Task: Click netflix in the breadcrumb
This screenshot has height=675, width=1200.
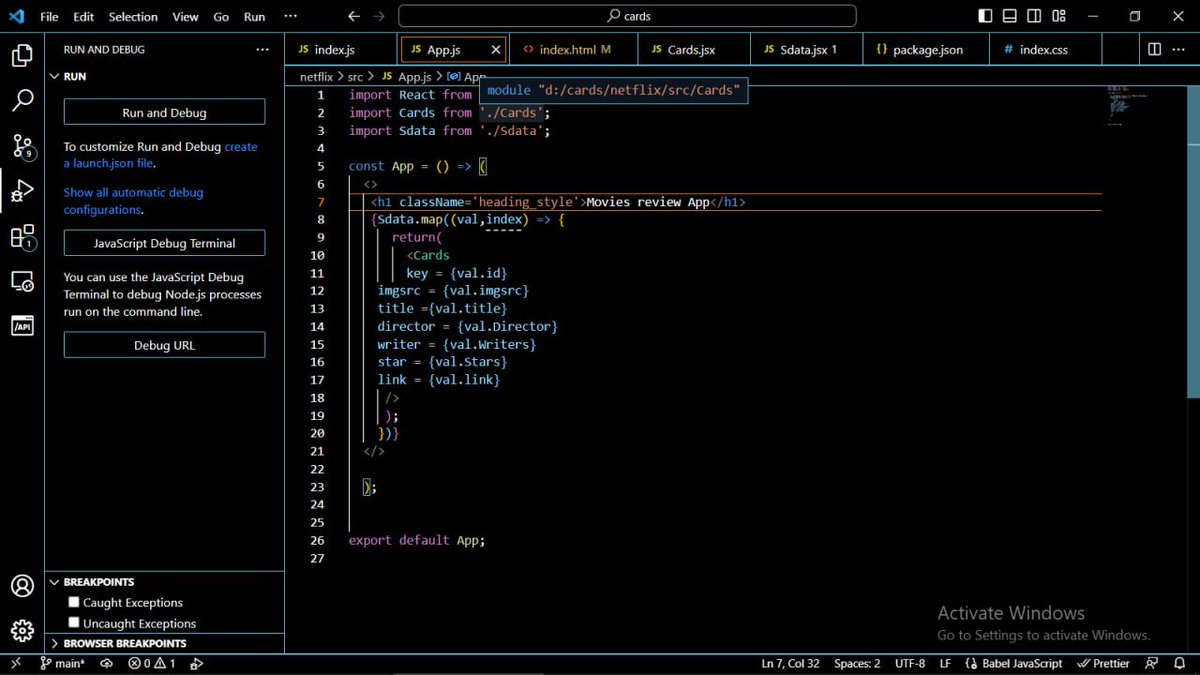Action: click(316, 76)
